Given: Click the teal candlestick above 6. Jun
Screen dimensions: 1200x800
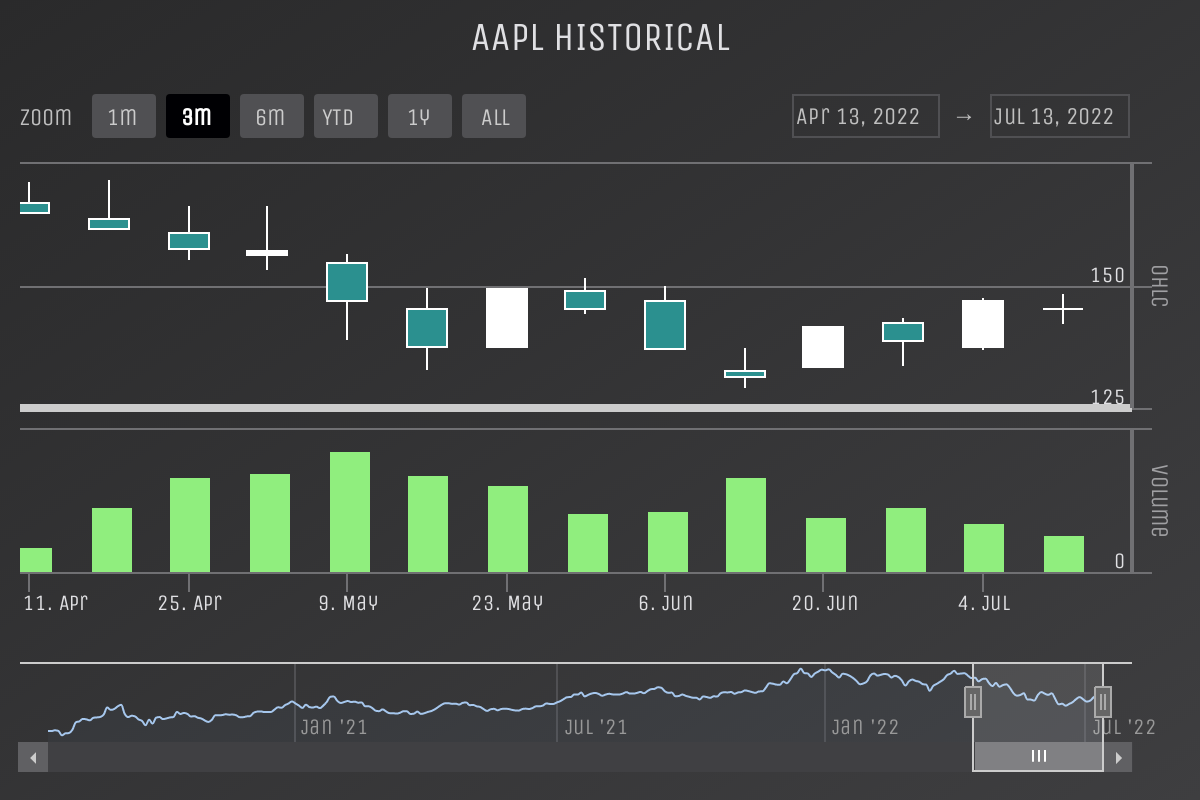Looking at the screenshot, I should click(665, 325).
